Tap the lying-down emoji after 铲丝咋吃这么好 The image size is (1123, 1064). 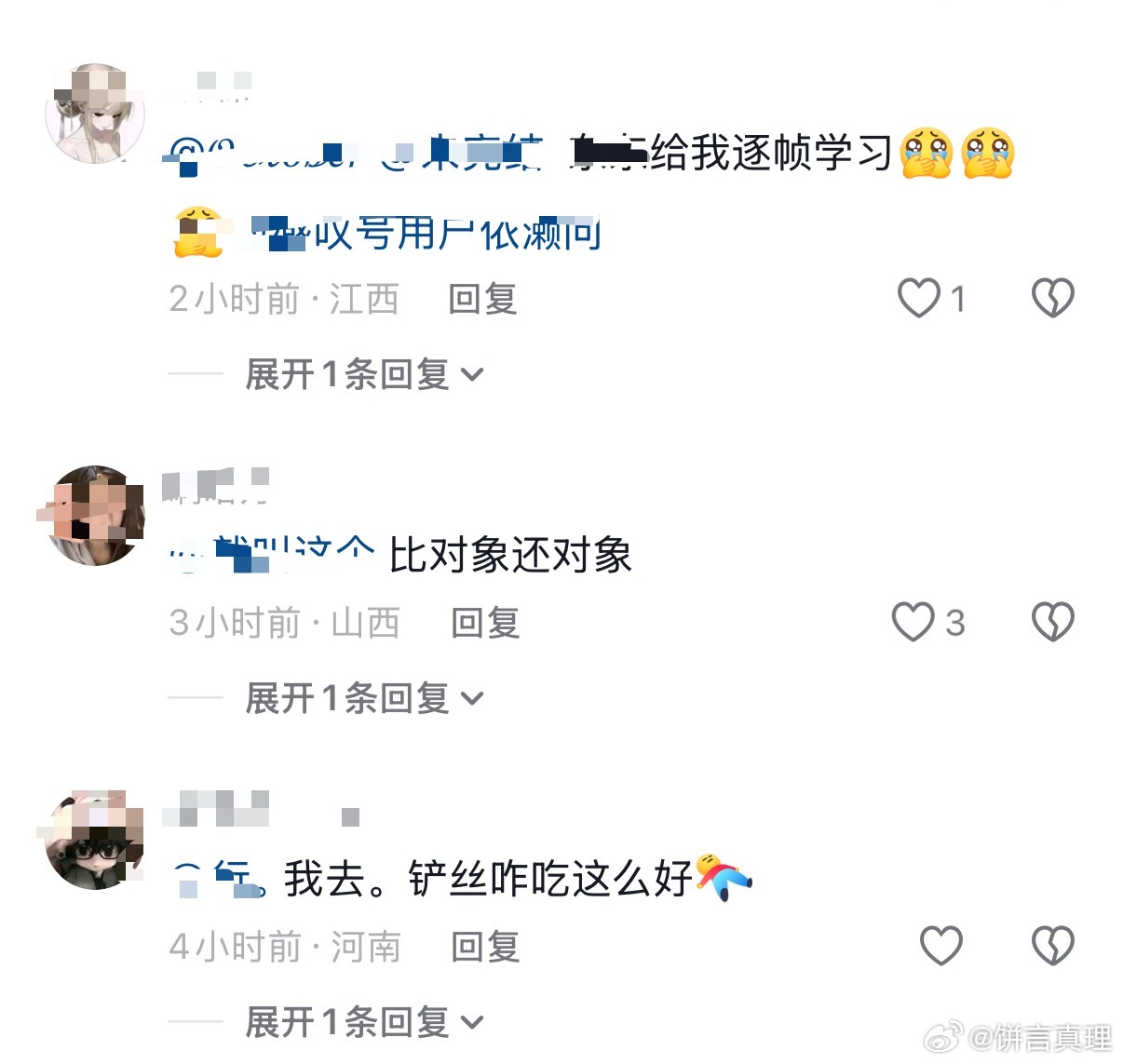724,876
